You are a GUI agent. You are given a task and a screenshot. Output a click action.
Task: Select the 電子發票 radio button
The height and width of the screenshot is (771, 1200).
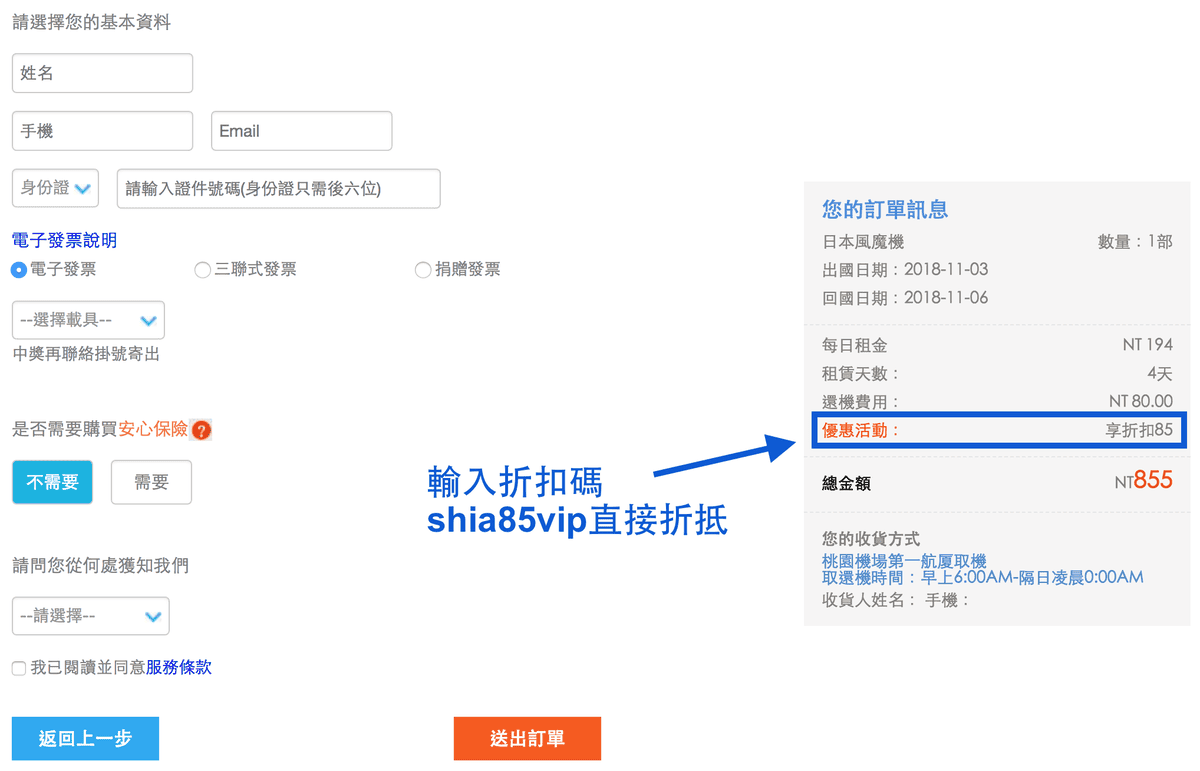click(x=16, y=269)
